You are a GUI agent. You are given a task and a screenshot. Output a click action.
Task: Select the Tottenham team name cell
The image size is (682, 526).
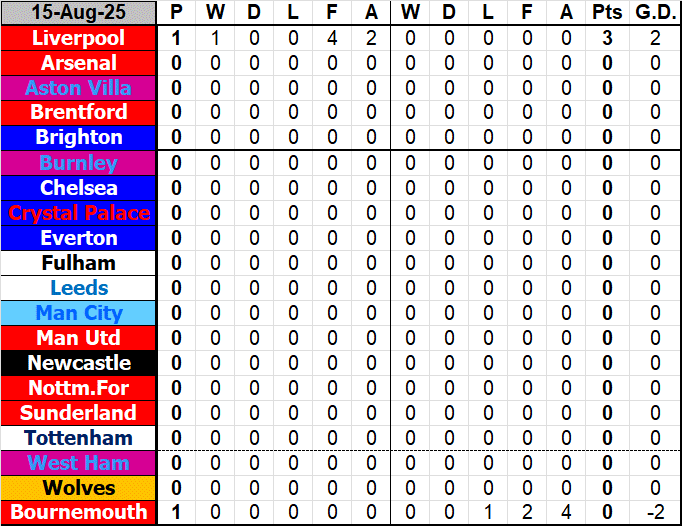[x=79, y=438]
